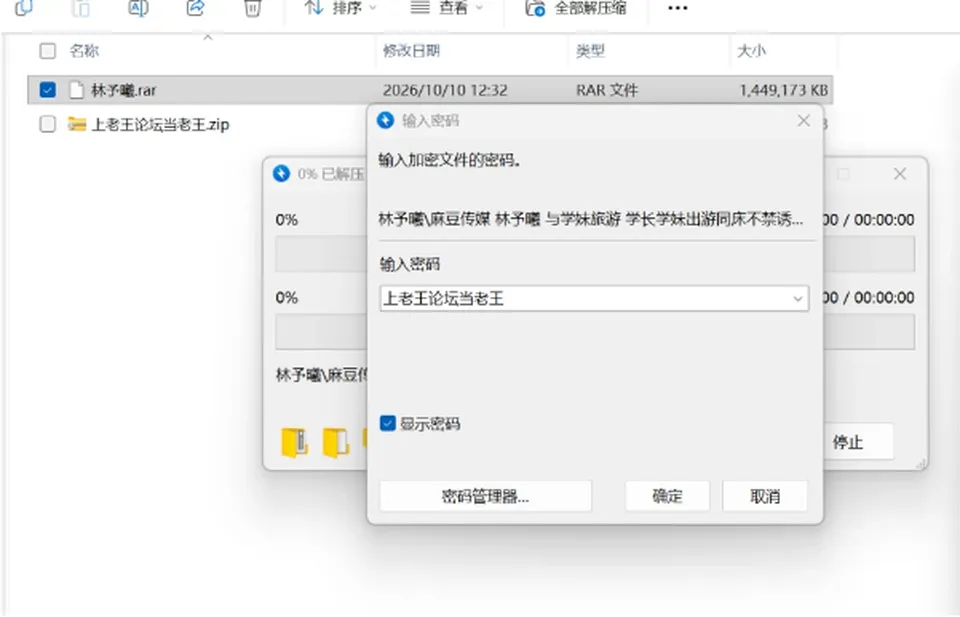Open the three-dots more options menu
The image size is (960, 617).
coord(677,8)
